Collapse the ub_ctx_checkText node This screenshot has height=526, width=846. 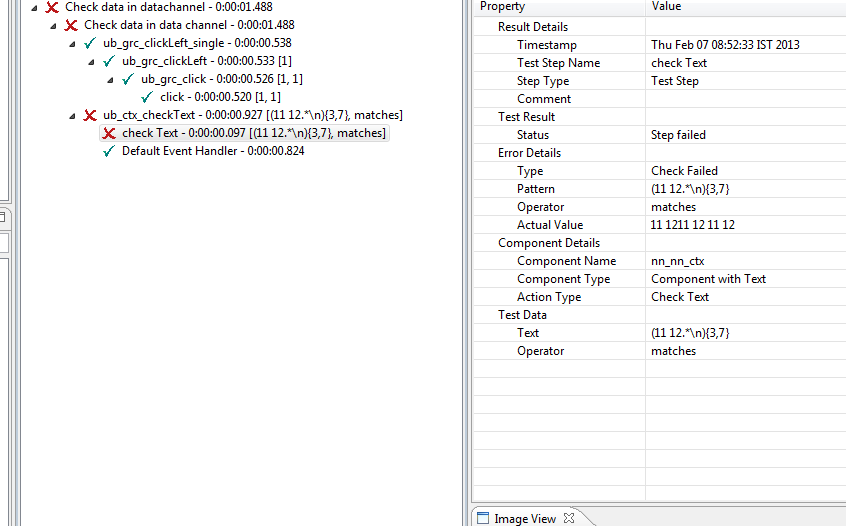72,115
